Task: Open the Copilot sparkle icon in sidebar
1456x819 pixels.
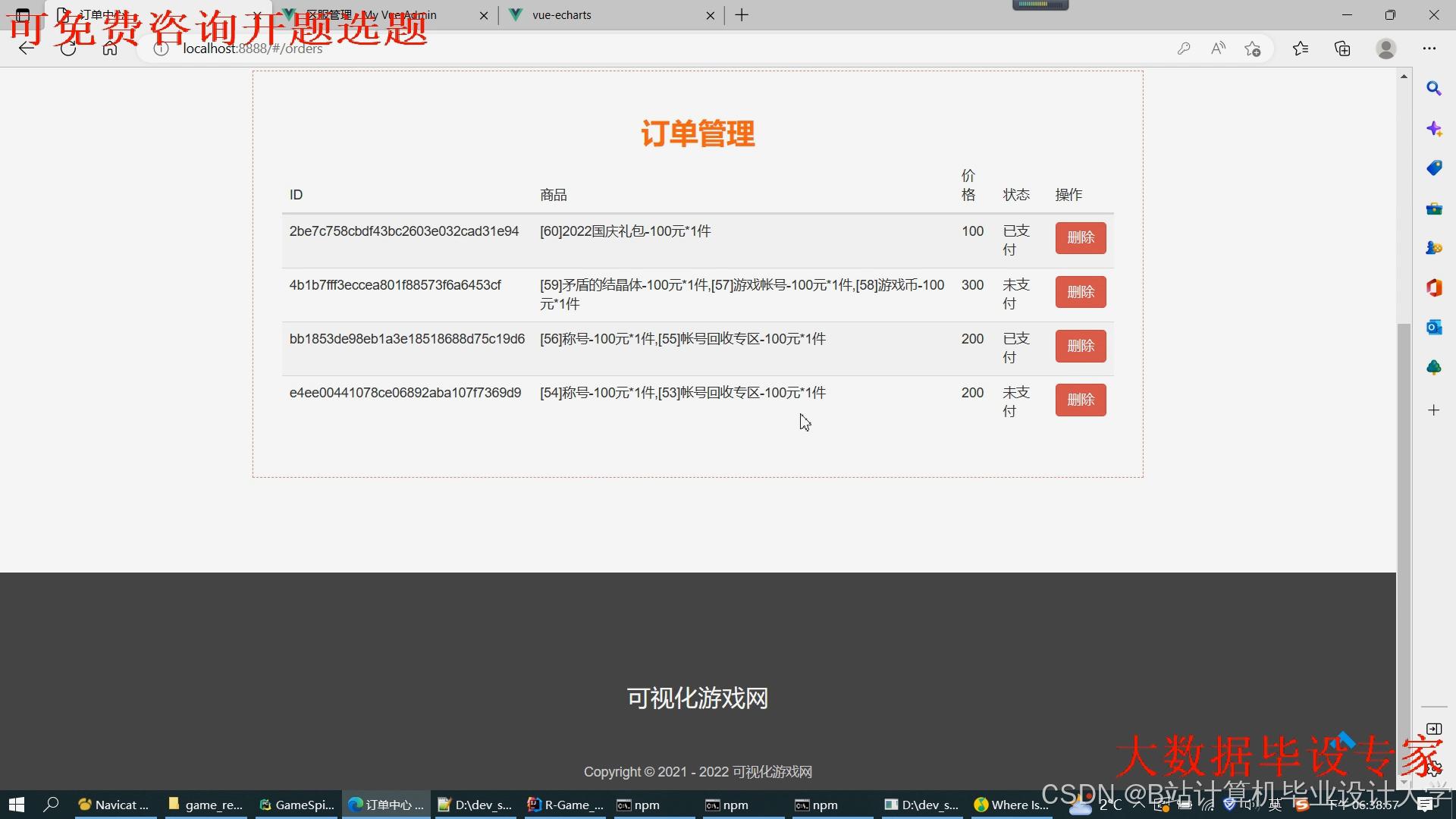Action: tap(1433, 128)
